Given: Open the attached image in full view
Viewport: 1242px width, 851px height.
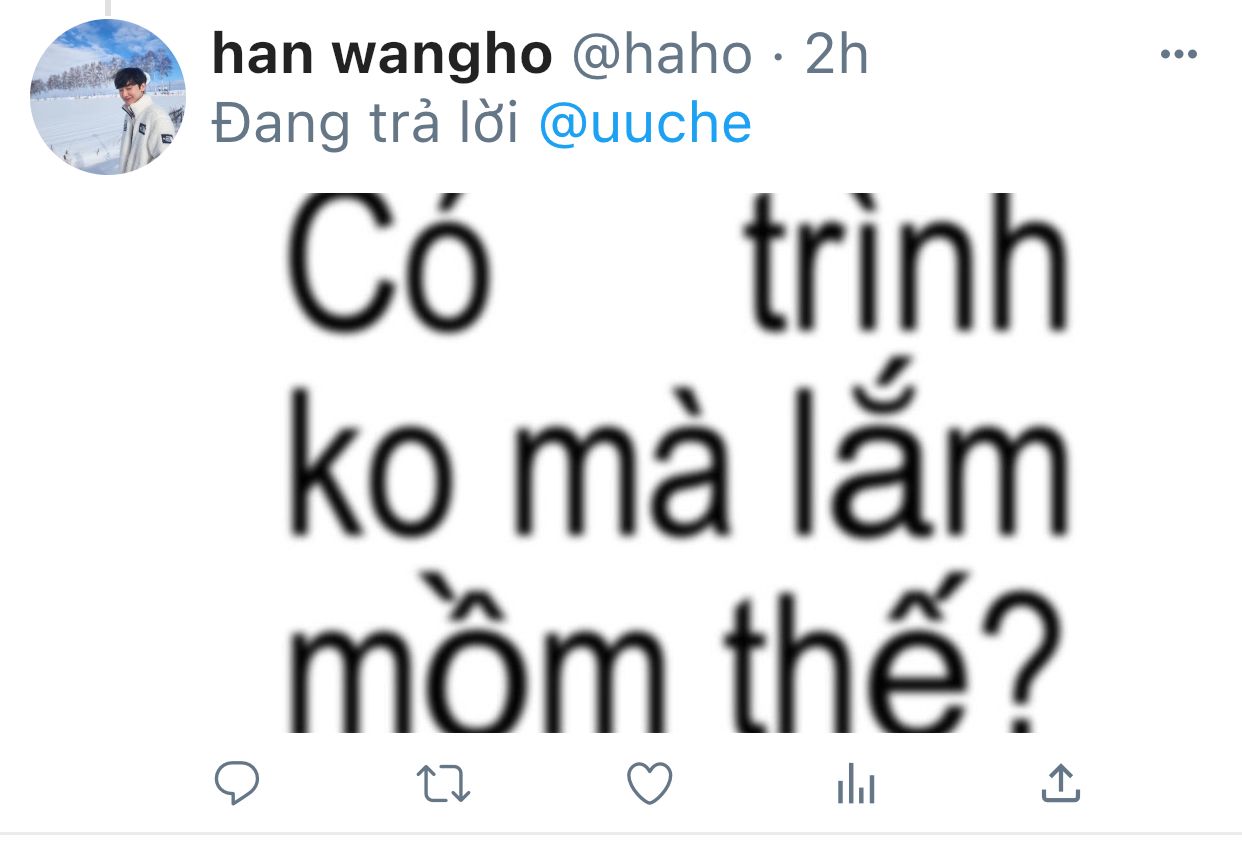Looking at the screenshot, I should [x=680, y=462].
